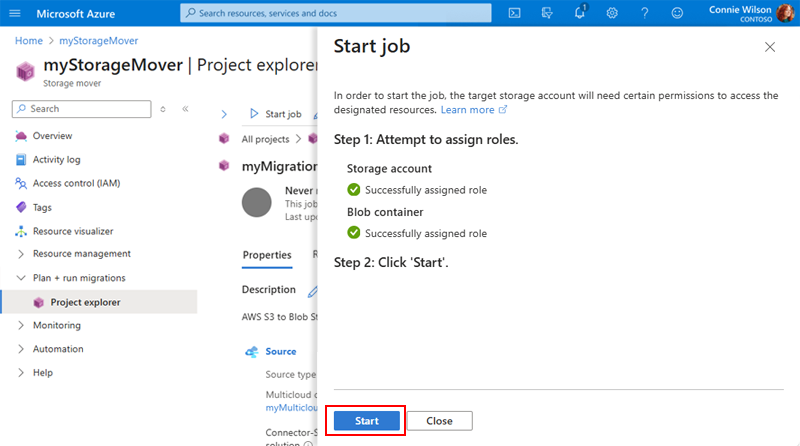This screenshot has height=446, width=800.
Task: Expand the Monitoring section
Action: tap(21, 326)
